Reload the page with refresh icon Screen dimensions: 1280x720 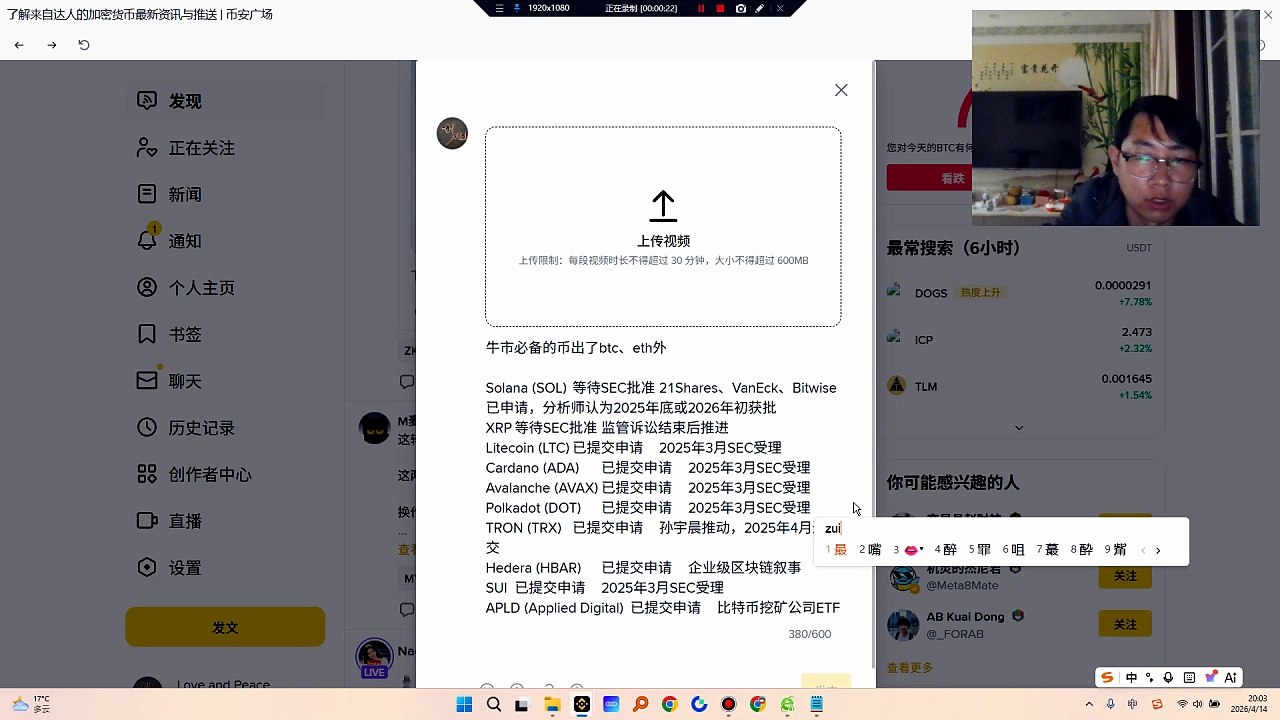pos(84,45)
